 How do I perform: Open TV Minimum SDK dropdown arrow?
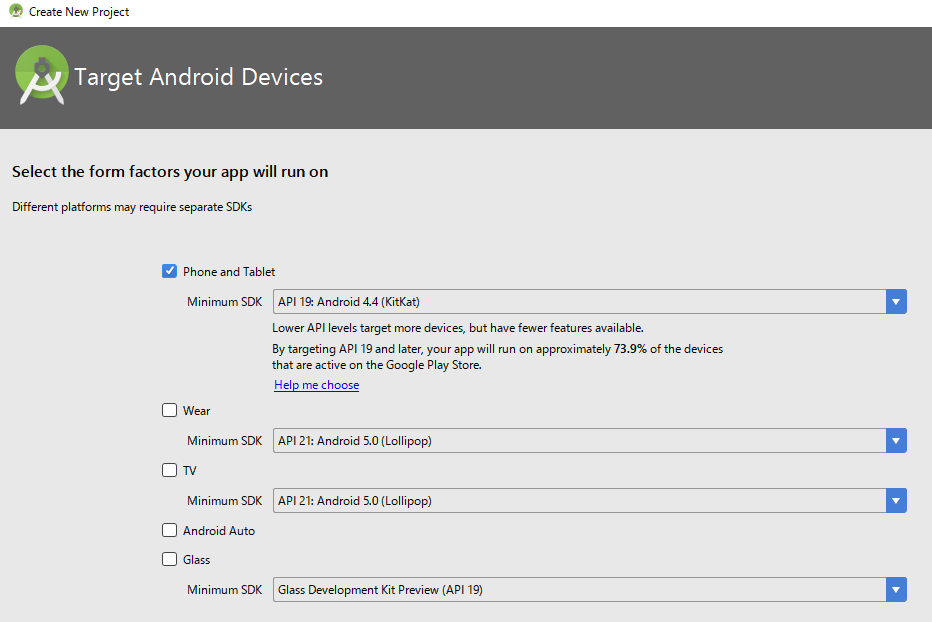(x=896, y=501)
